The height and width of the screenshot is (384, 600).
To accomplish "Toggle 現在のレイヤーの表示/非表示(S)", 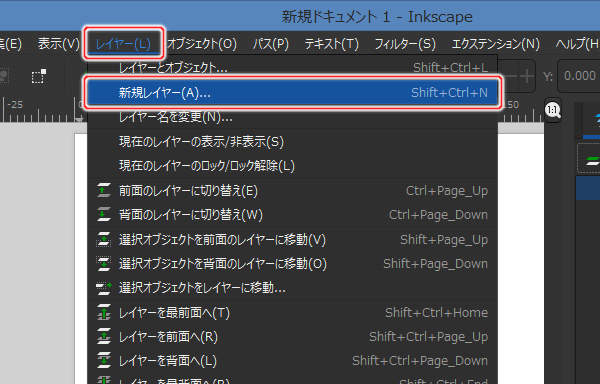I will click(x=293, y=142).
